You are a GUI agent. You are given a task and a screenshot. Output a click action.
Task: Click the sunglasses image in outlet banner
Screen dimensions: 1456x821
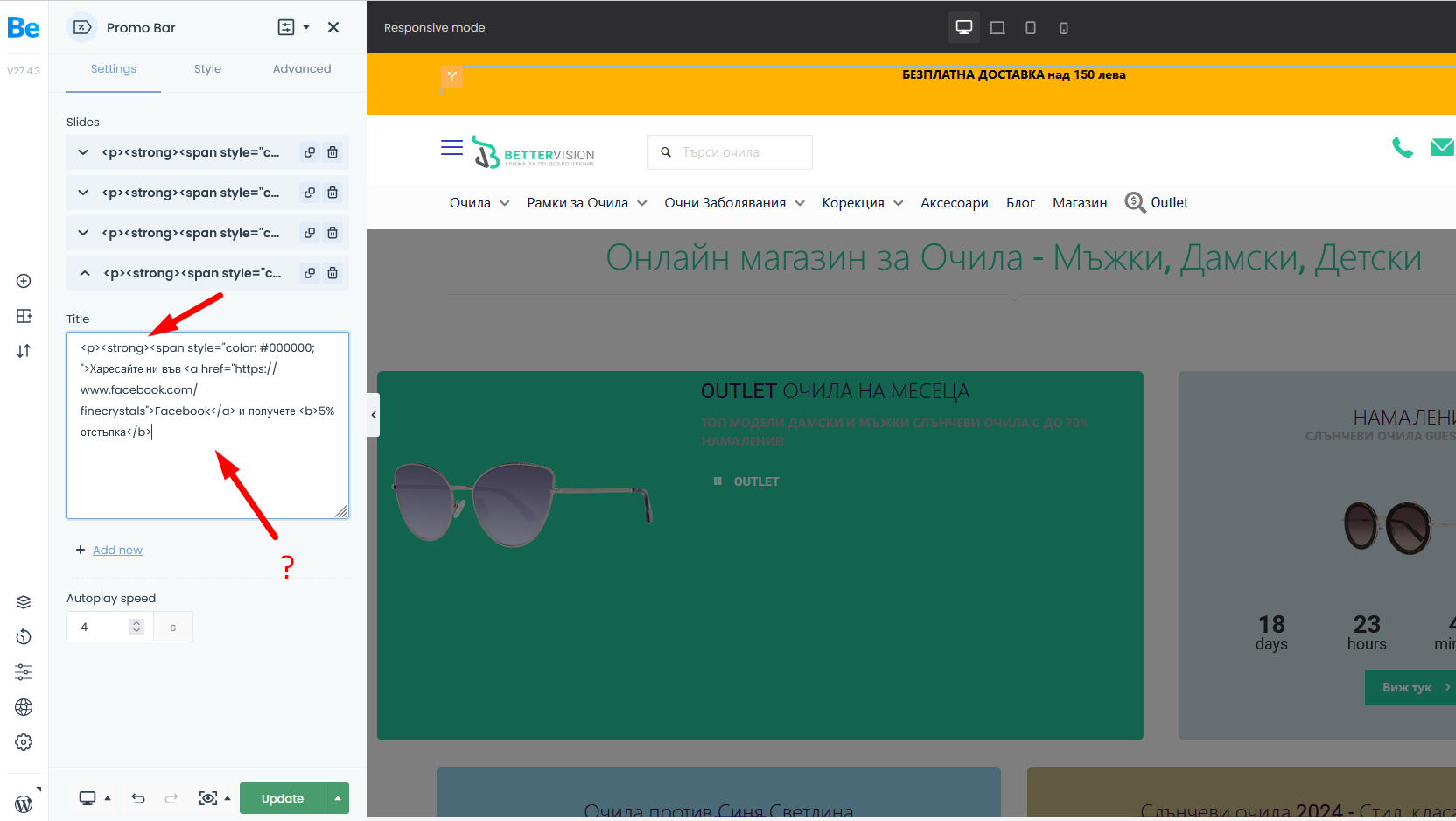(x=522, y=503)
